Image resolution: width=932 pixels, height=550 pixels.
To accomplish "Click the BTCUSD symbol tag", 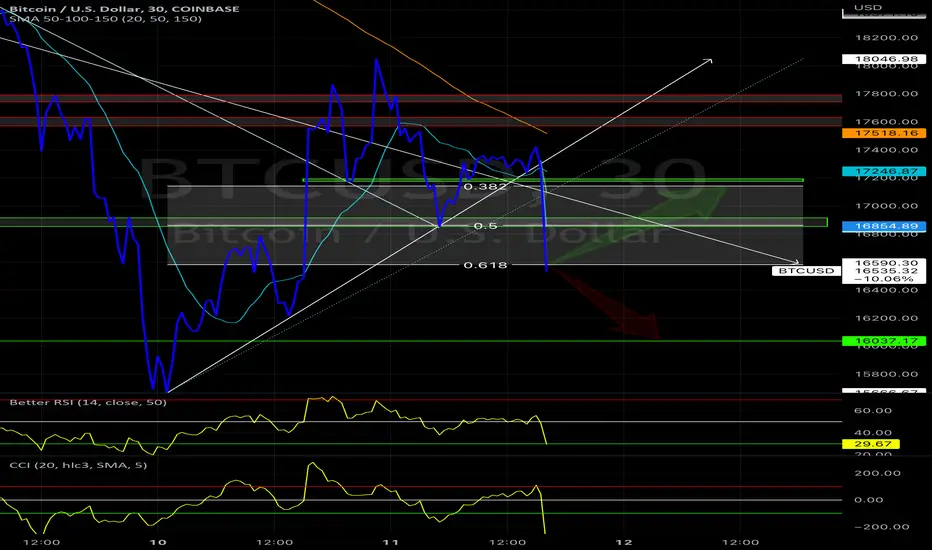I will tap(806, 271).
